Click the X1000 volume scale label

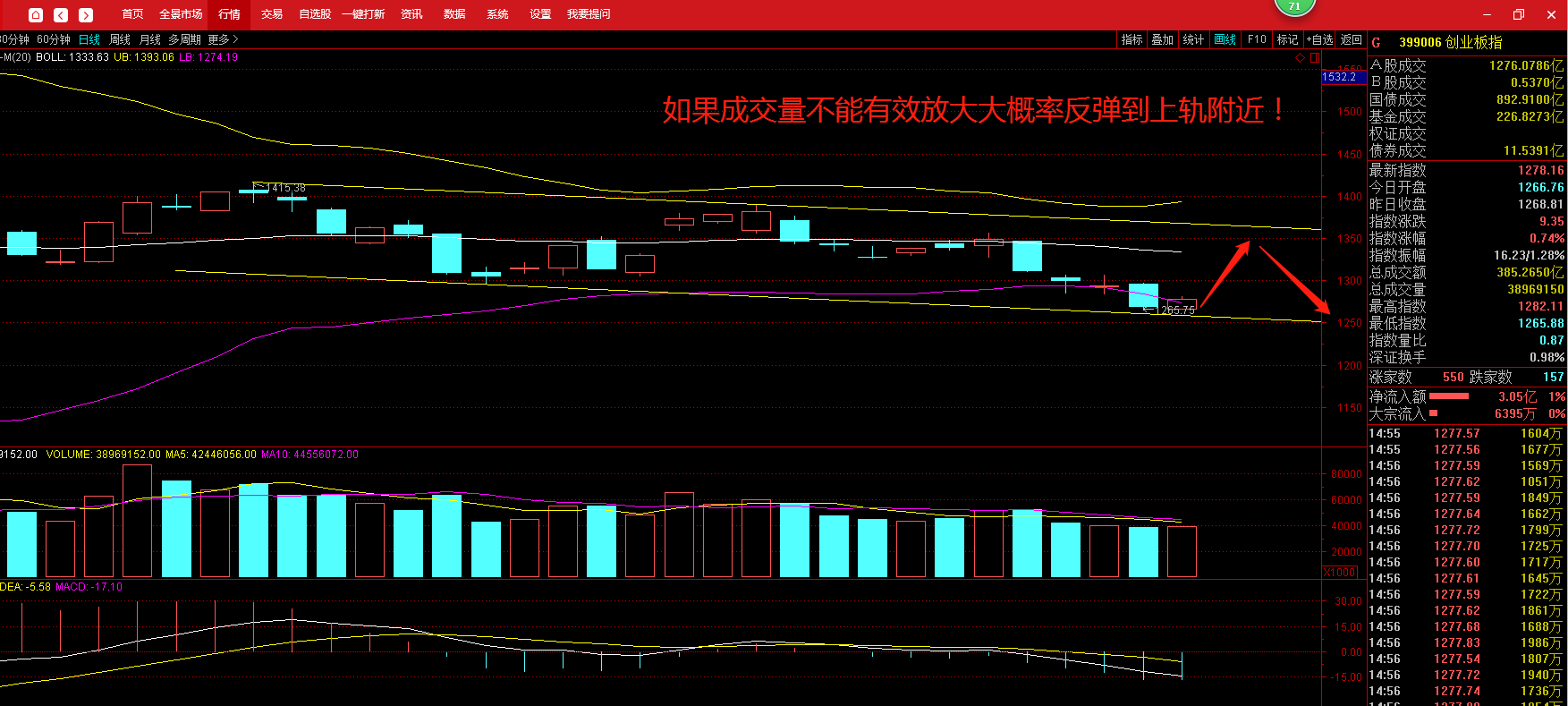(x=1339, y=572)
